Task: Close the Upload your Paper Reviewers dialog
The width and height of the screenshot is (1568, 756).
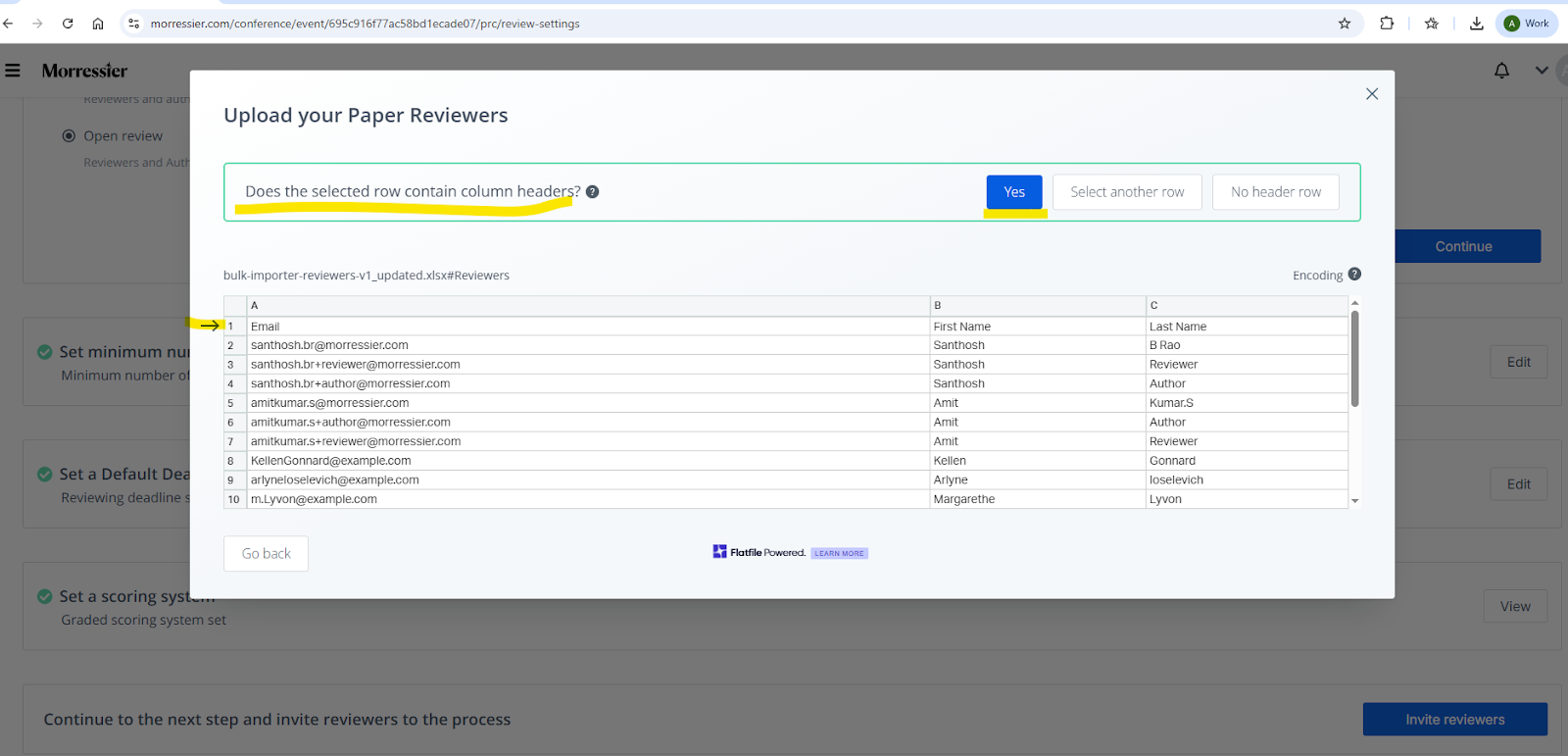Action: tap(1371, 94)
